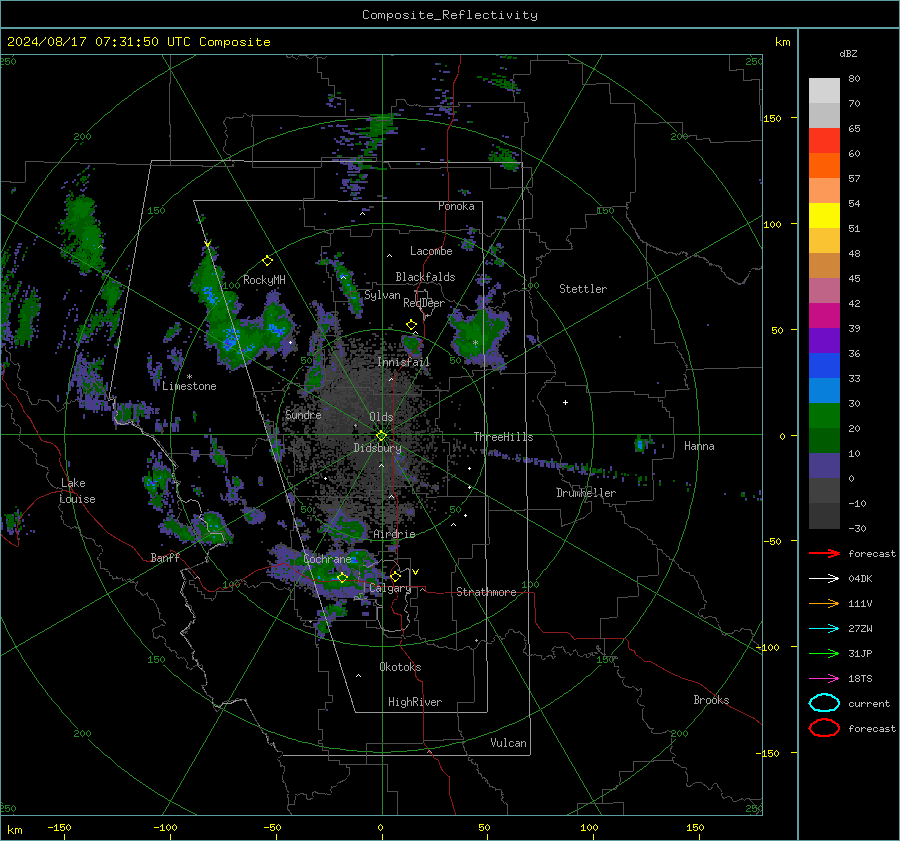This screenshot has height=841, width=900.
Task: Click the RockyMH label
Action: [265, 280]
